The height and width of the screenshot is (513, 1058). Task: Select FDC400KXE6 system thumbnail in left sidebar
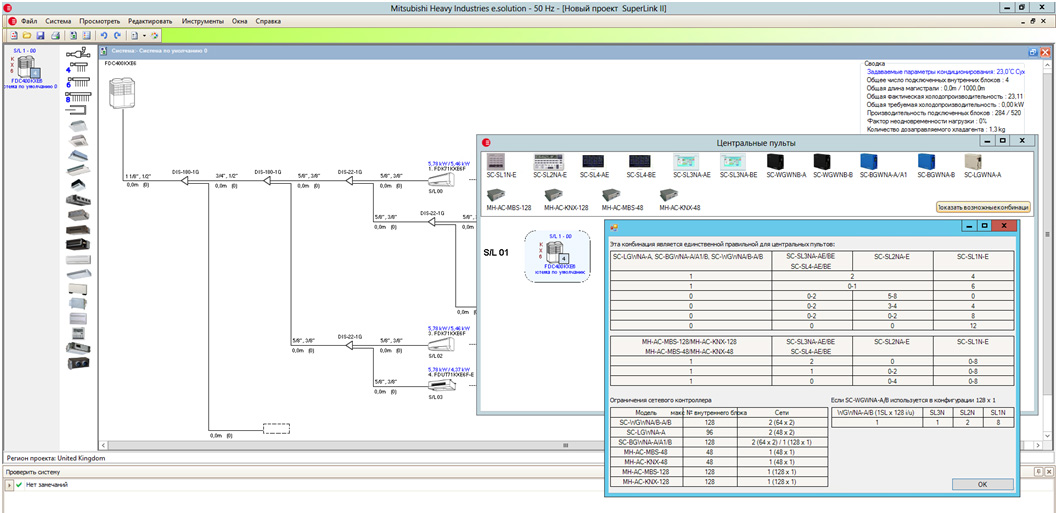click(x=28, y=68)
